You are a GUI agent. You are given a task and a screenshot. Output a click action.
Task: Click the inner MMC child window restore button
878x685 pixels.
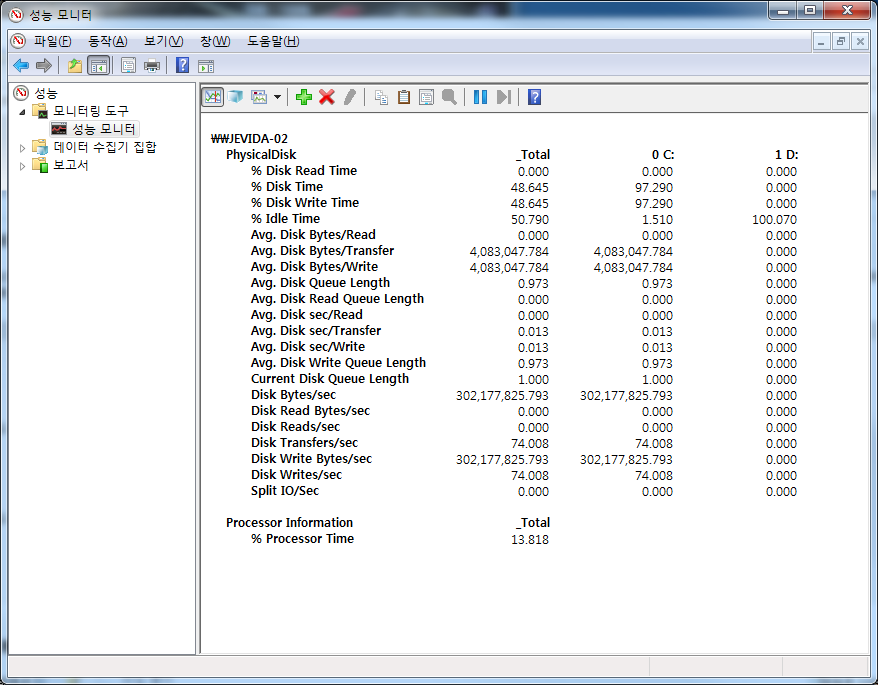click(x=840, y=41)
